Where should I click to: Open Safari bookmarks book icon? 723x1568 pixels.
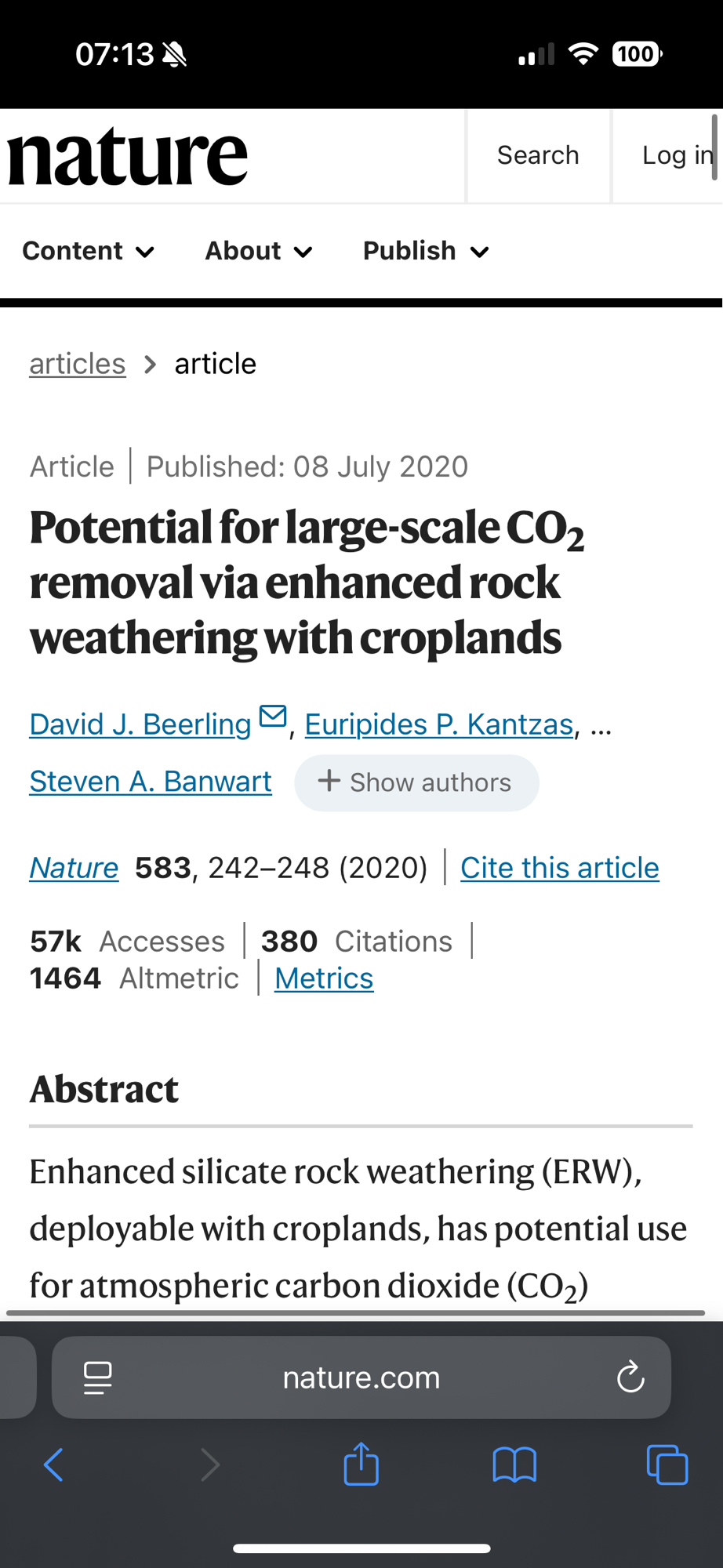(x=514, y=1464)
